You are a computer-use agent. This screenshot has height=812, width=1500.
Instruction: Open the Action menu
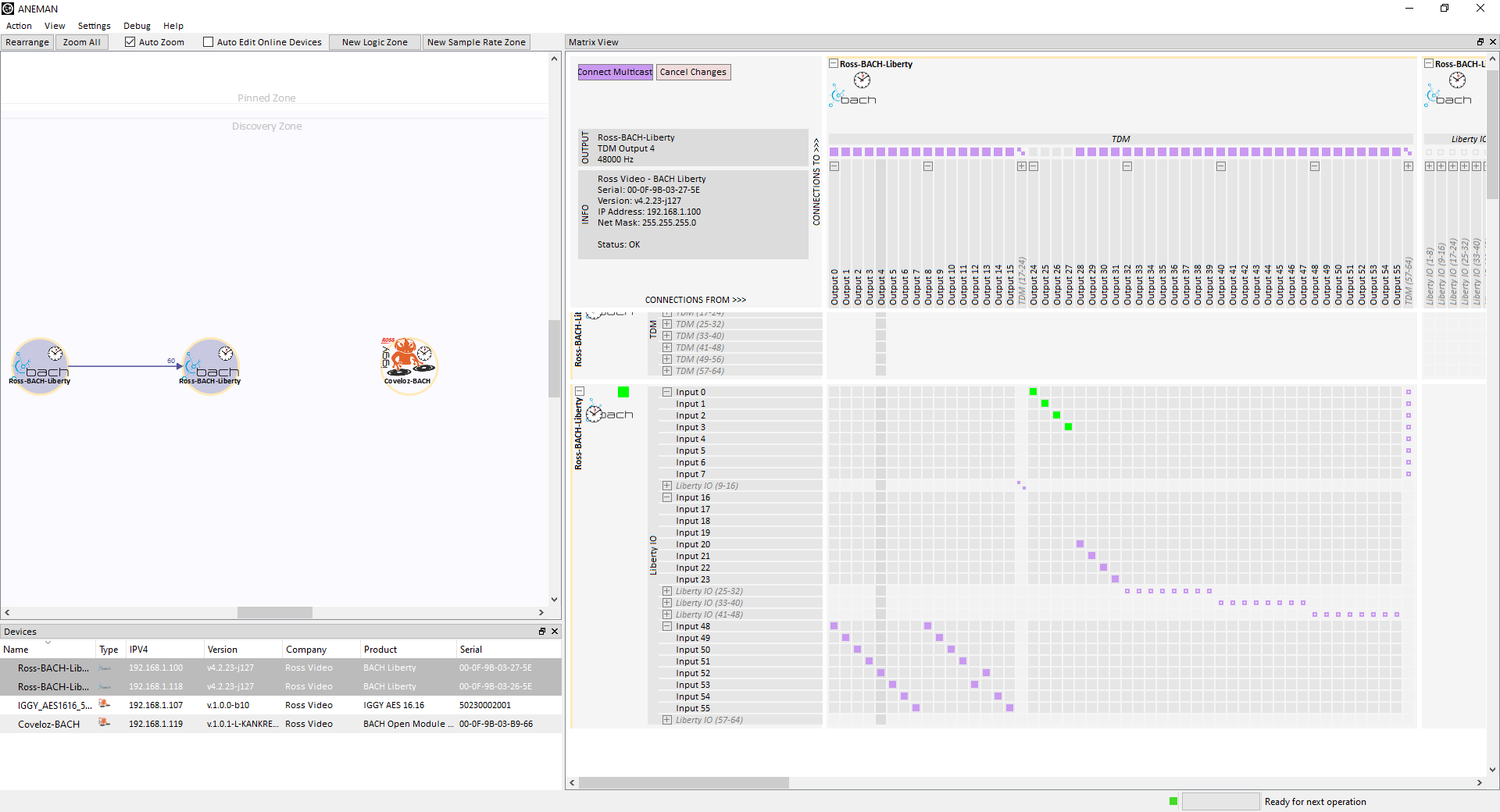pyautogui.click(x=19, y=26)
